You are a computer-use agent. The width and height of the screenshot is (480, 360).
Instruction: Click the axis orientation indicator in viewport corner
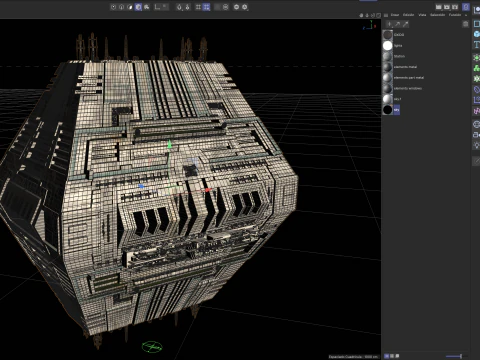coord(370,26)
